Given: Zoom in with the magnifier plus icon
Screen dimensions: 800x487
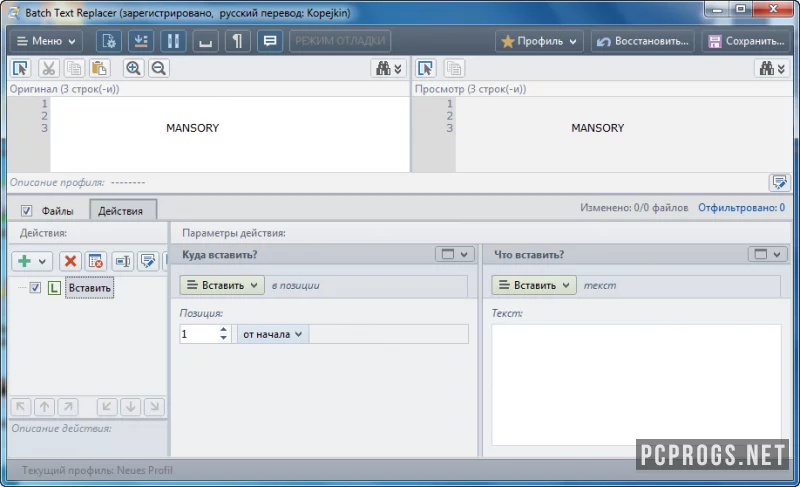Looking at the screenshot, I should 133,68.
